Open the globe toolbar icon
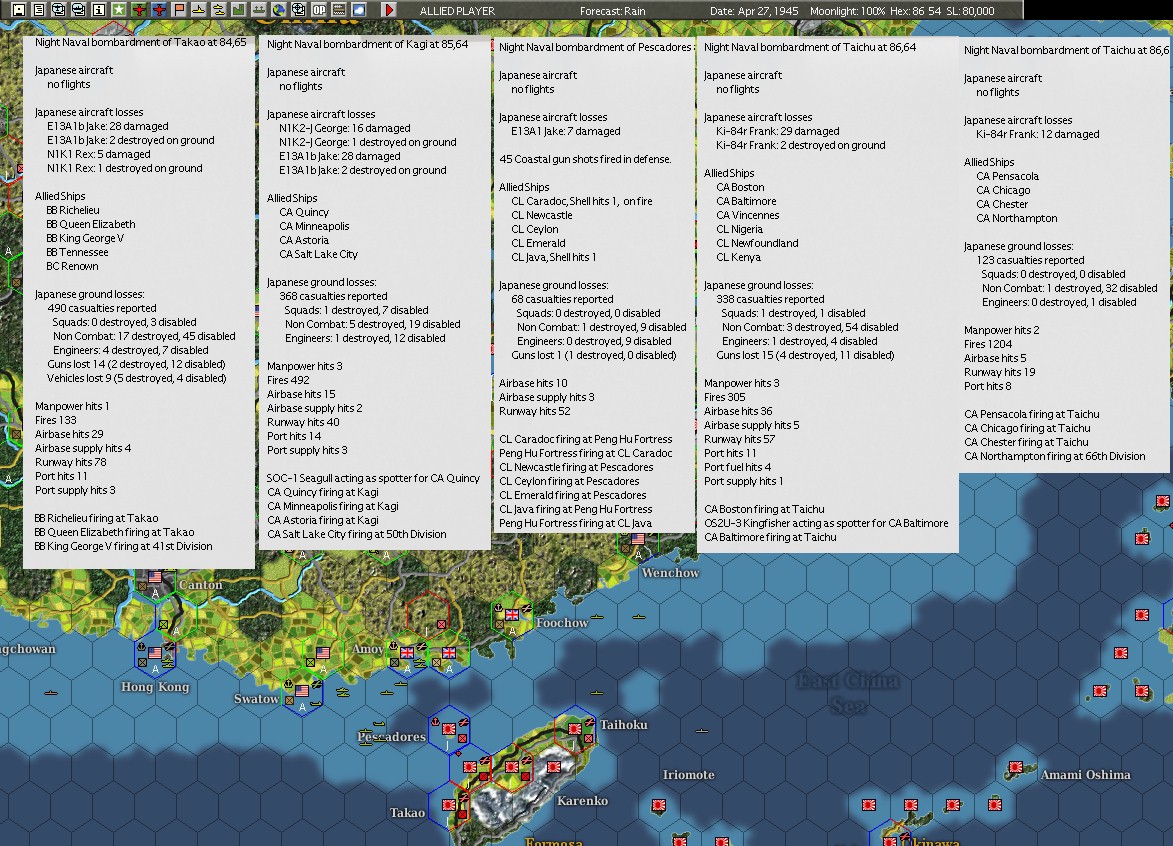This screenshot has height=846, width=1173. 279,10
